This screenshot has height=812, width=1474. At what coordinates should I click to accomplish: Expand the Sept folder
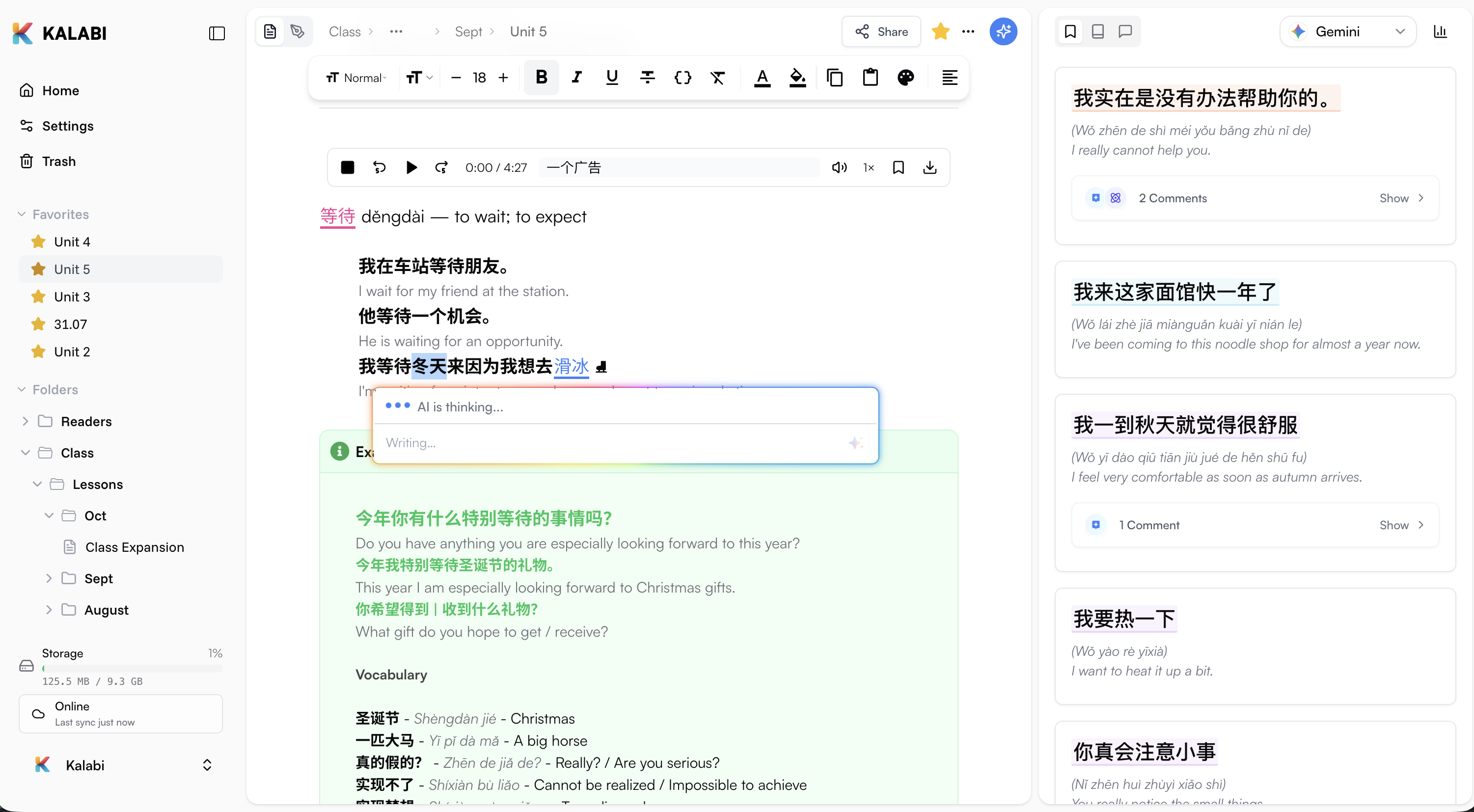click(49, 578)
